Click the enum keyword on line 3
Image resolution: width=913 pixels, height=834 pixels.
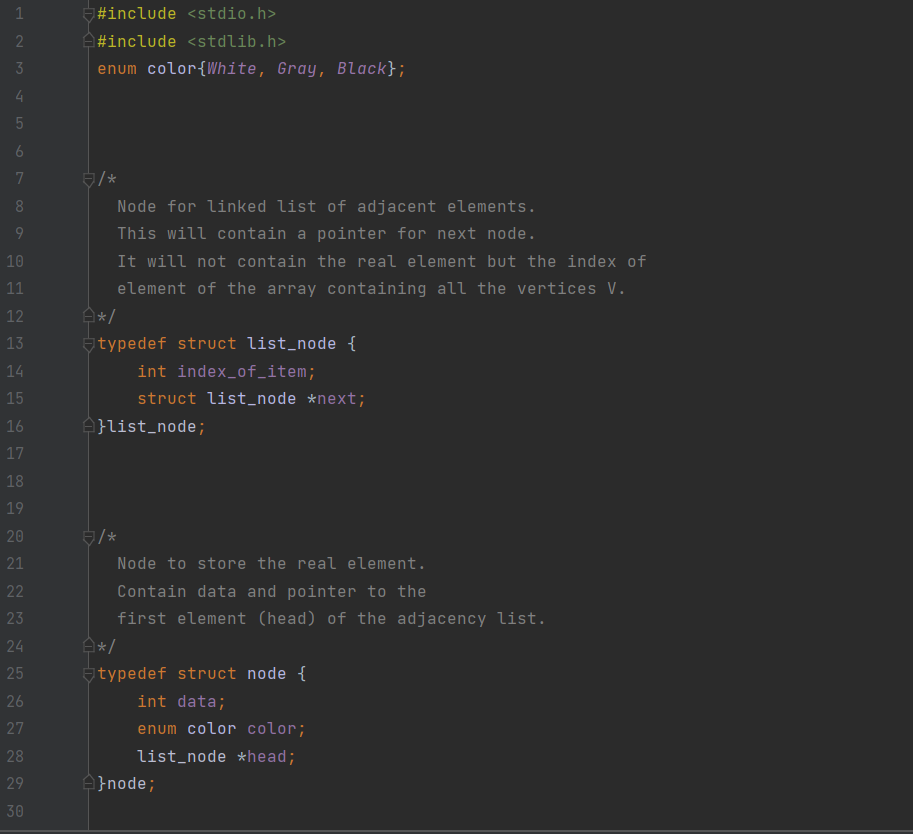[117, 69]
